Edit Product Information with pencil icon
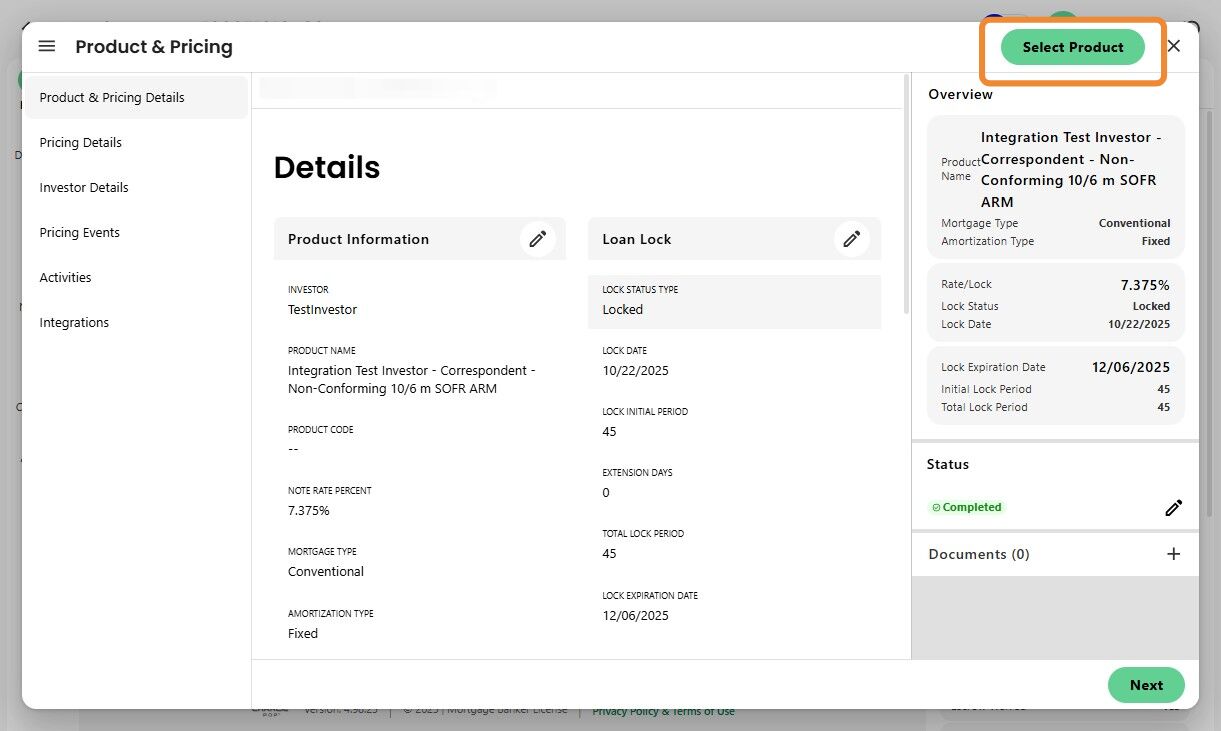The height and width of the screenshot is (731, 1221). click(x=538, y=239)
